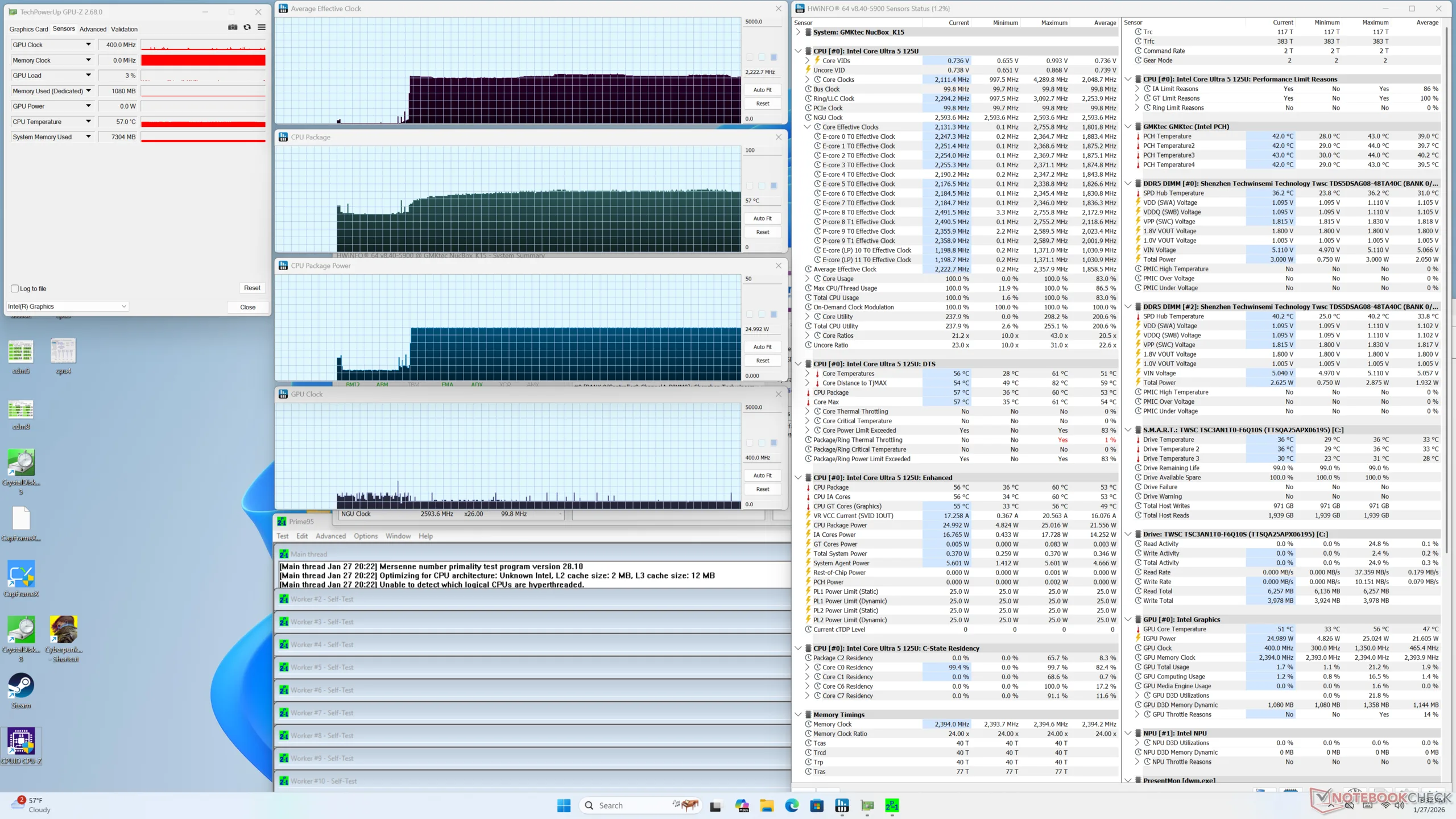The image size is (1456, 819).
Task: Expand the Core Temperatures sensor group
Action: (807, 374)
